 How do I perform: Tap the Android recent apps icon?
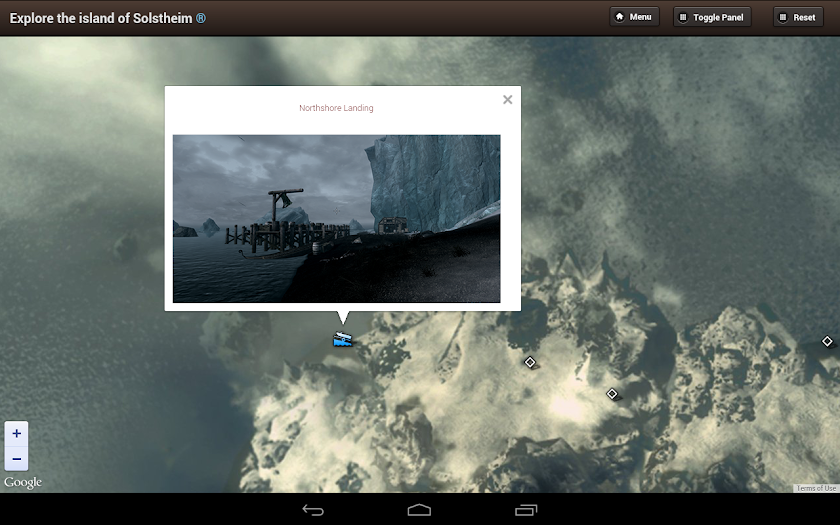526,510
